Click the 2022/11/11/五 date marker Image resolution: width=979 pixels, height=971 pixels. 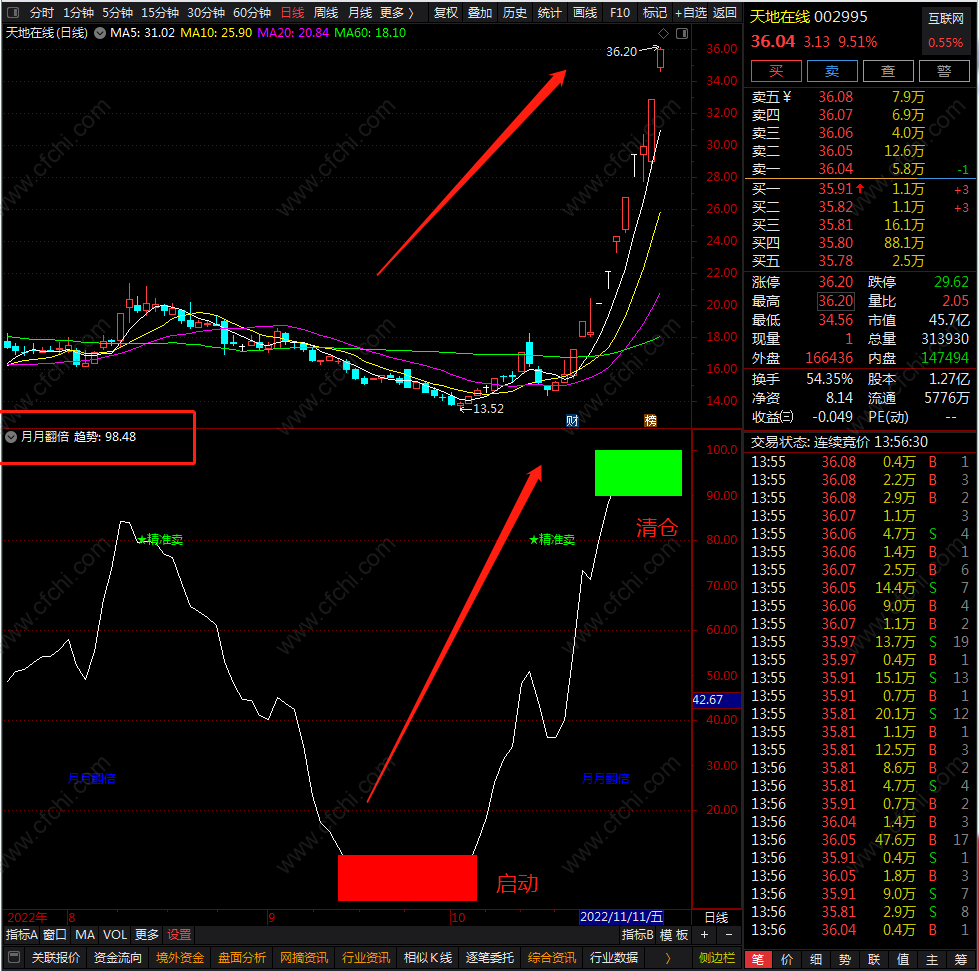(x=621, y=917)
